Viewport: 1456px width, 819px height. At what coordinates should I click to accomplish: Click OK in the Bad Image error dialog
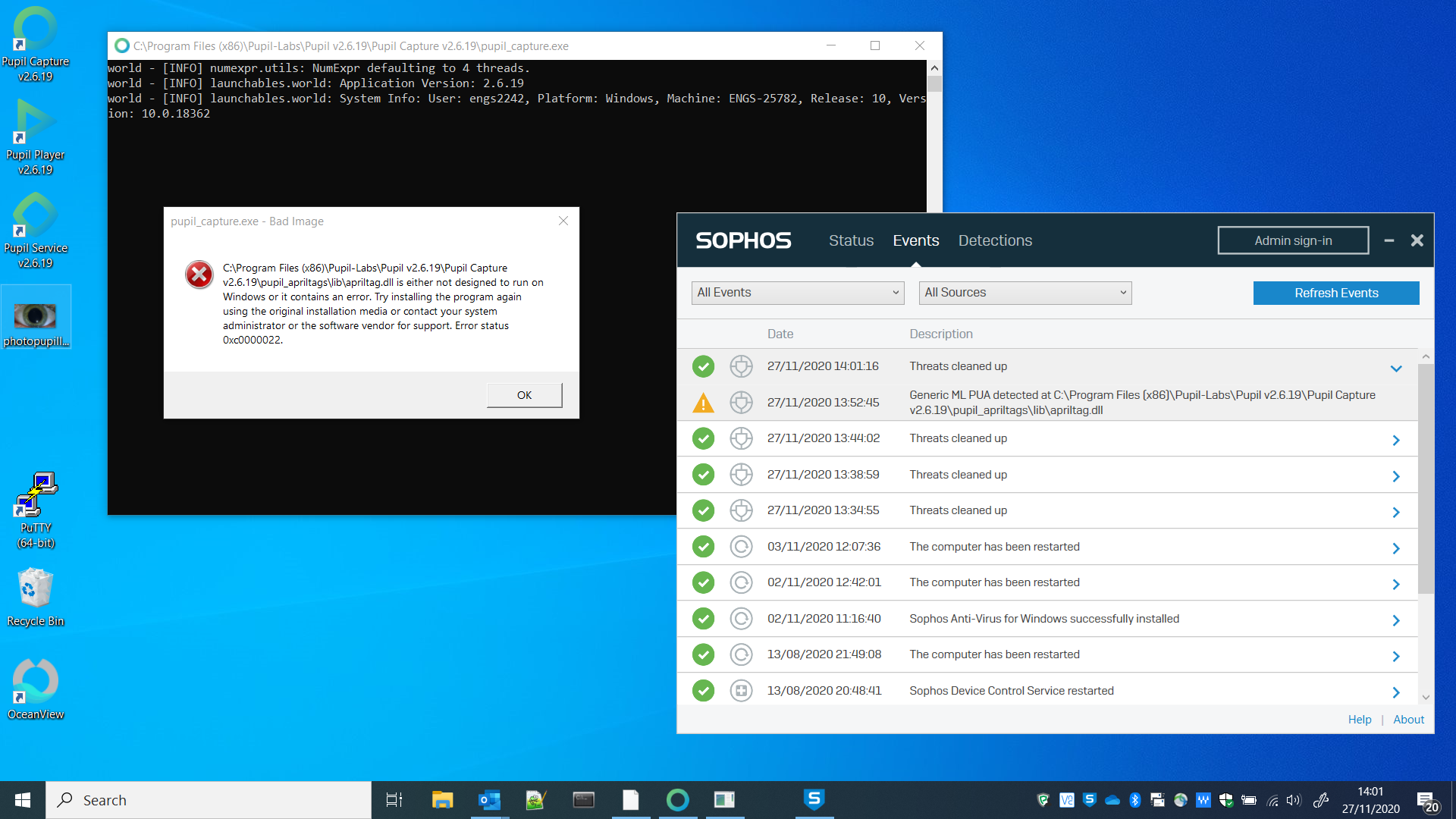tap(524, 395)
